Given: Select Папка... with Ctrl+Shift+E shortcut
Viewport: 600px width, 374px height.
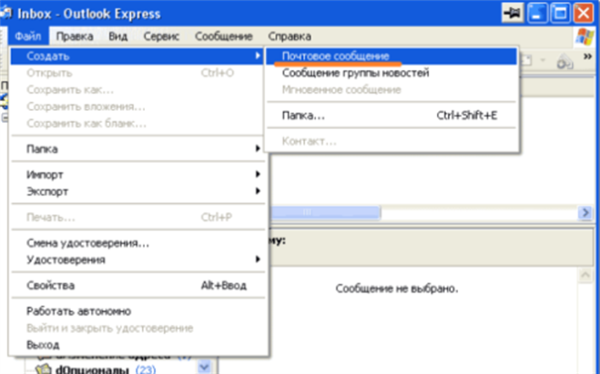Looking at the screenshot, I should pos(391,115).
